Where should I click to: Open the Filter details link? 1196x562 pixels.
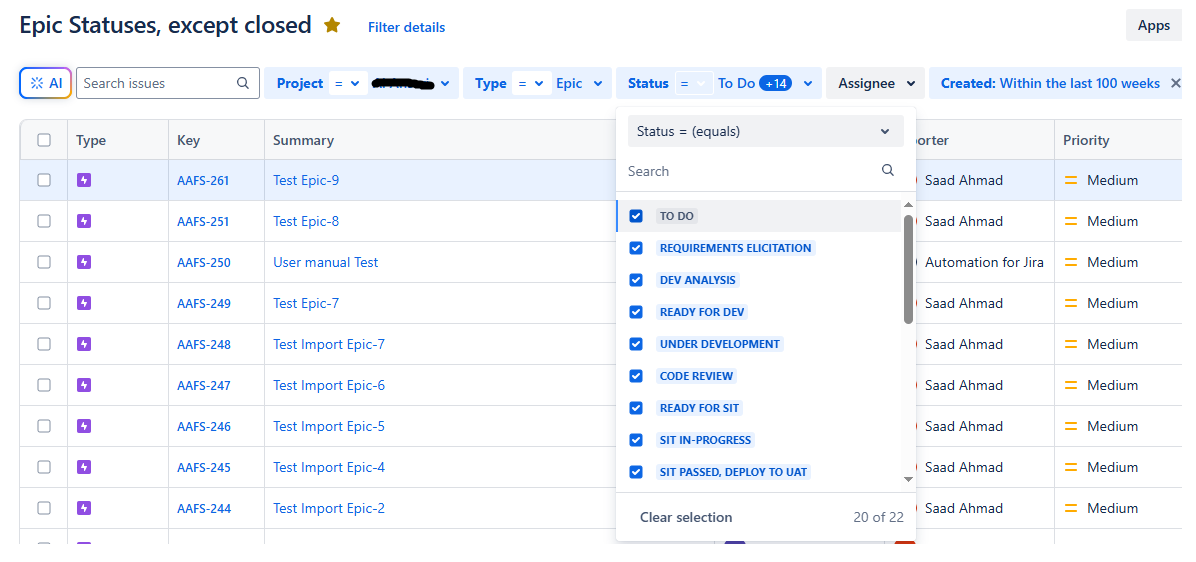click(x=407, y=27)
